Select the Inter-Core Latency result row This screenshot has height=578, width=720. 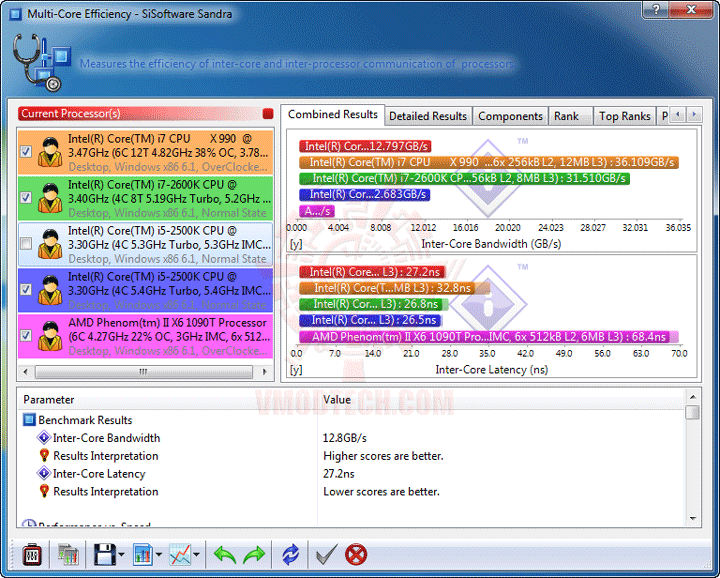[351, 473]
